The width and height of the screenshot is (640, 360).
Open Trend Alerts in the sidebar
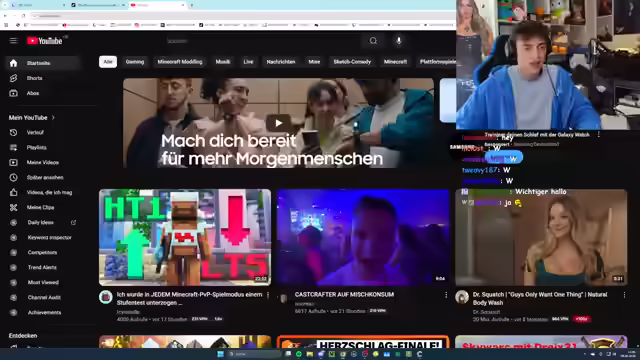click(43, 267)
